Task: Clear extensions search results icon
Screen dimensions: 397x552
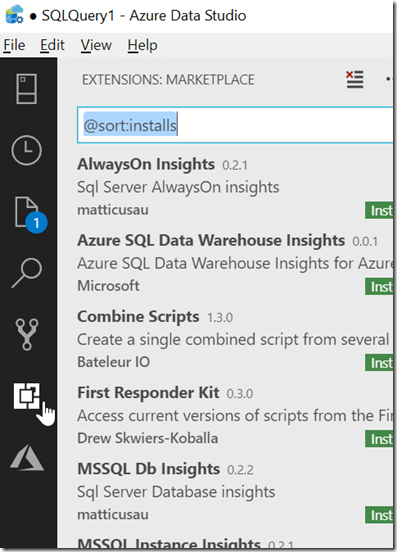Action: [354, 79]
